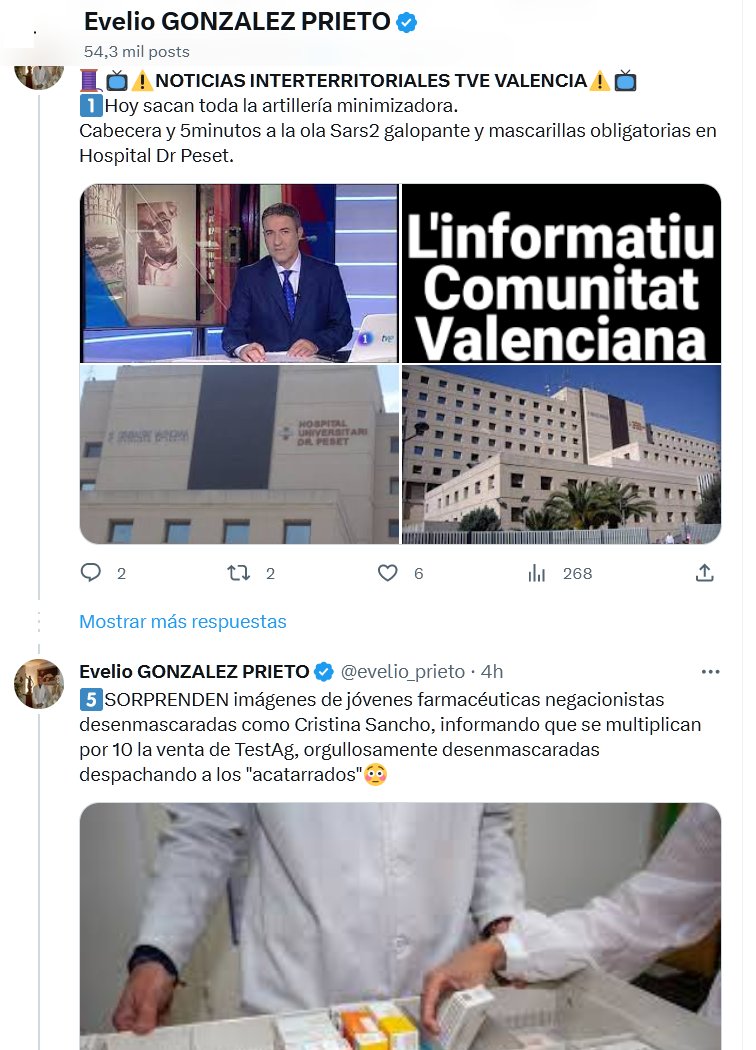Repost the TVE Valencia news post
The image size is (756, 1050).
pos(238,573)
